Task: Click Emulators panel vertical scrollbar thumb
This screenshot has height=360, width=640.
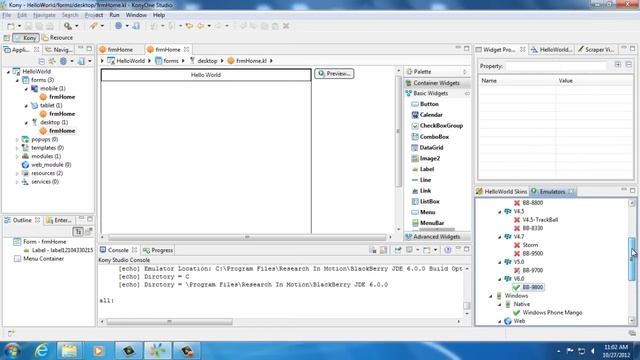Action: click(632, 259)
